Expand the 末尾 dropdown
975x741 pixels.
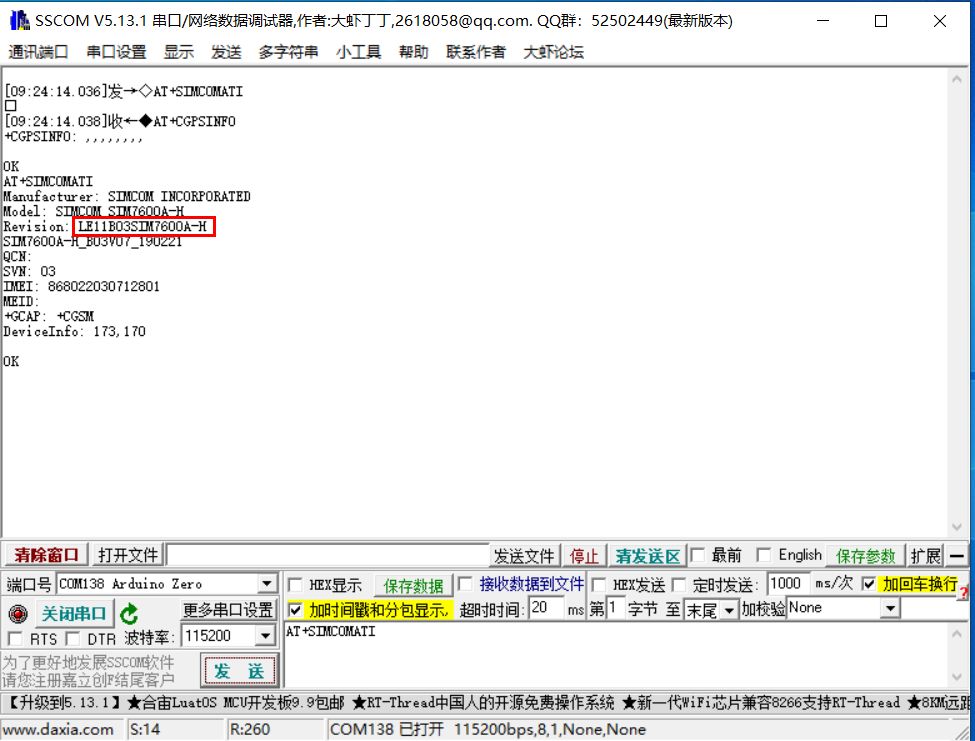(x=729, y=610)
